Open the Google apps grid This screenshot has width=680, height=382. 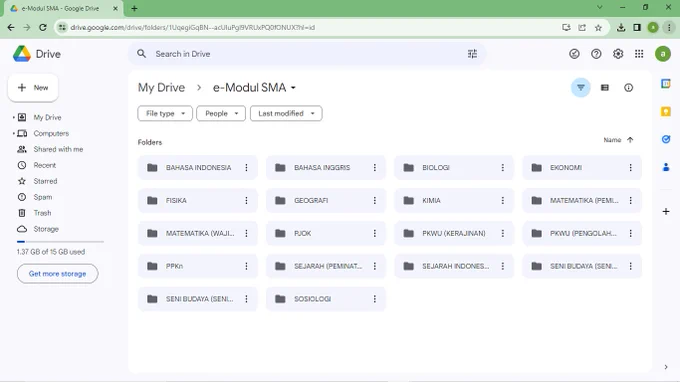pos(639,54)
